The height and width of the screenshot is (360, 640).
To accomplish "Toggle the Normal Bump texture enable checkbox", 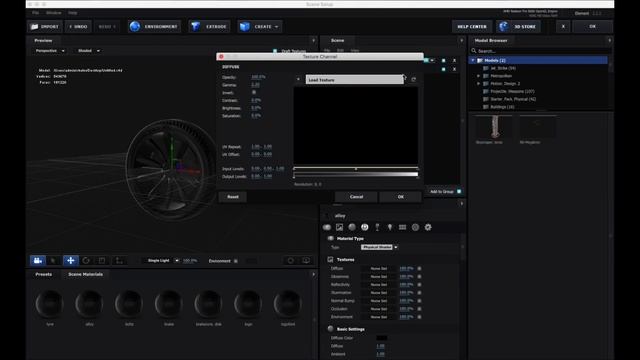I will [x=419, y=301].
